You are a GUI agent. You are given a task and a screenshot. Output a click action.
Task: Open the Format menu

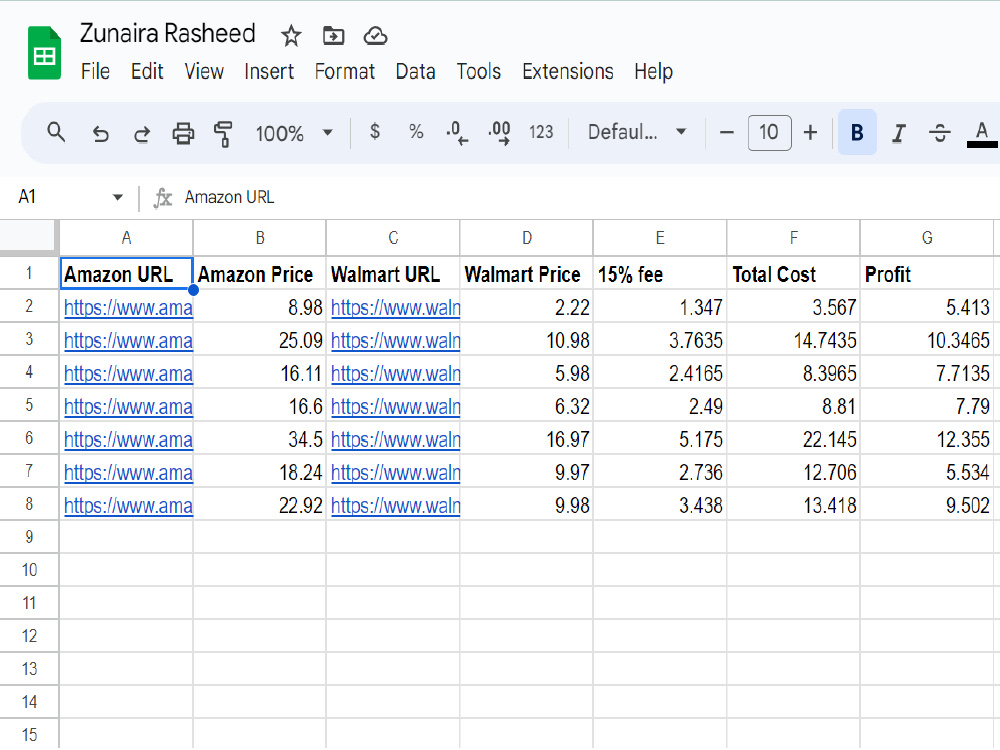click(345, 71)
